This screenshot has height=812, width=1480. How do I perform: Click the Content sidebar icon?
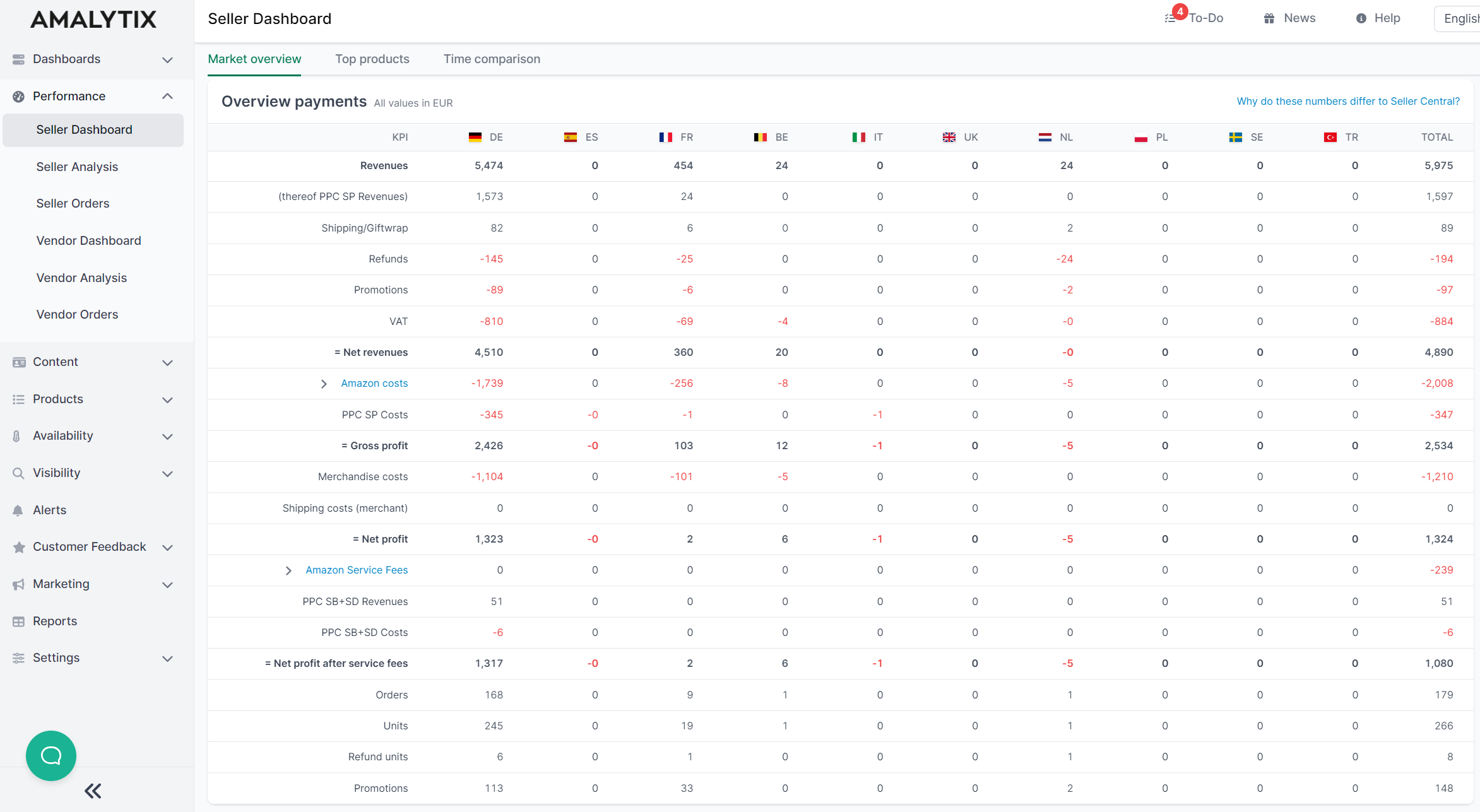point(19,362)
